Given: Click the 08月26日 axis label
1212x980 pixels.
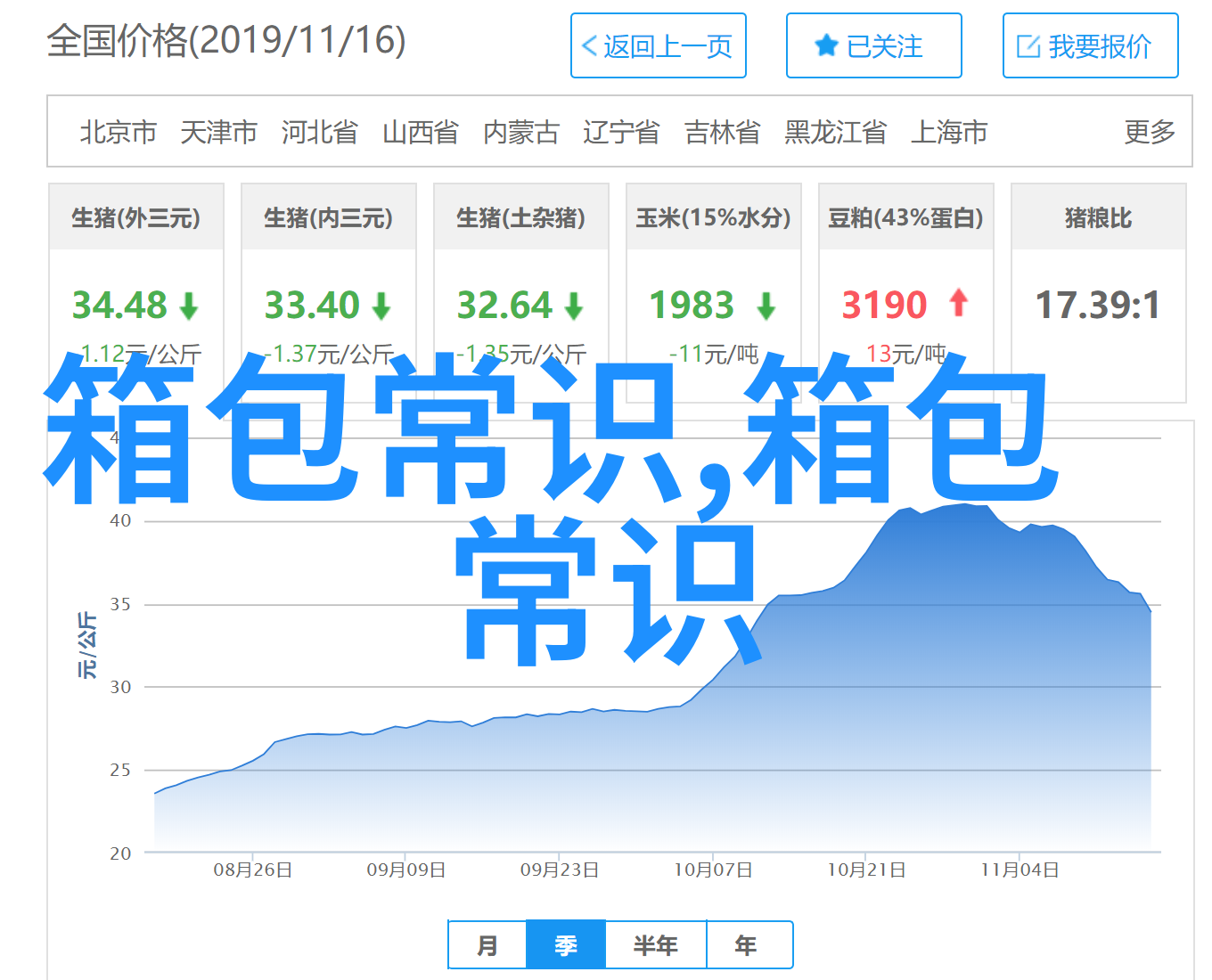Looking at the screenshot, I should 253,870.
